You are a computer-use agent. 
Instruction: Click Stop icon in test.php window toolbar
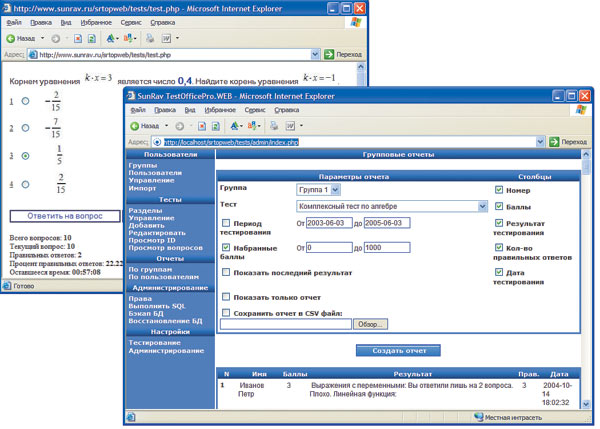pyautogui.click(x=78, y=38)
